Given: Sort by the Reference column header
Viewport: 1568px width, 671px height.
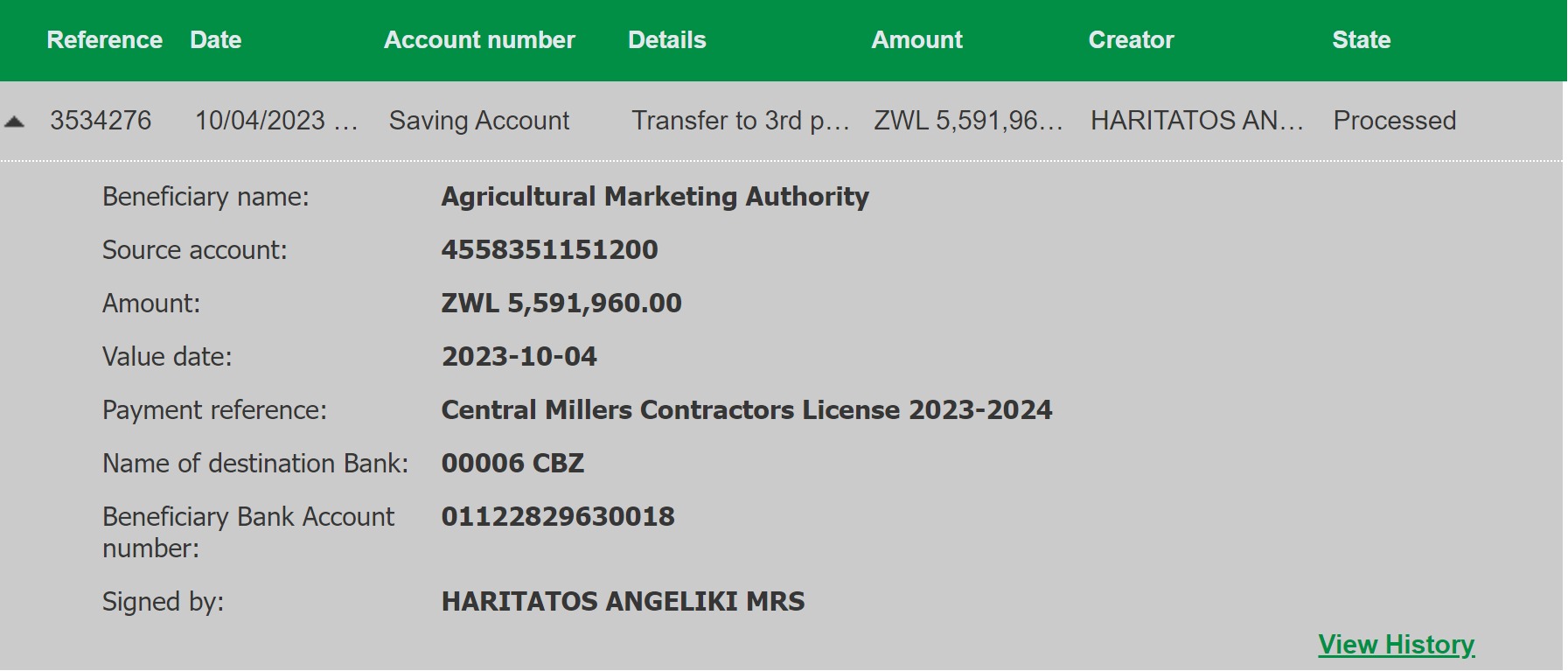Looking at the screenshot, I should 104,40.
